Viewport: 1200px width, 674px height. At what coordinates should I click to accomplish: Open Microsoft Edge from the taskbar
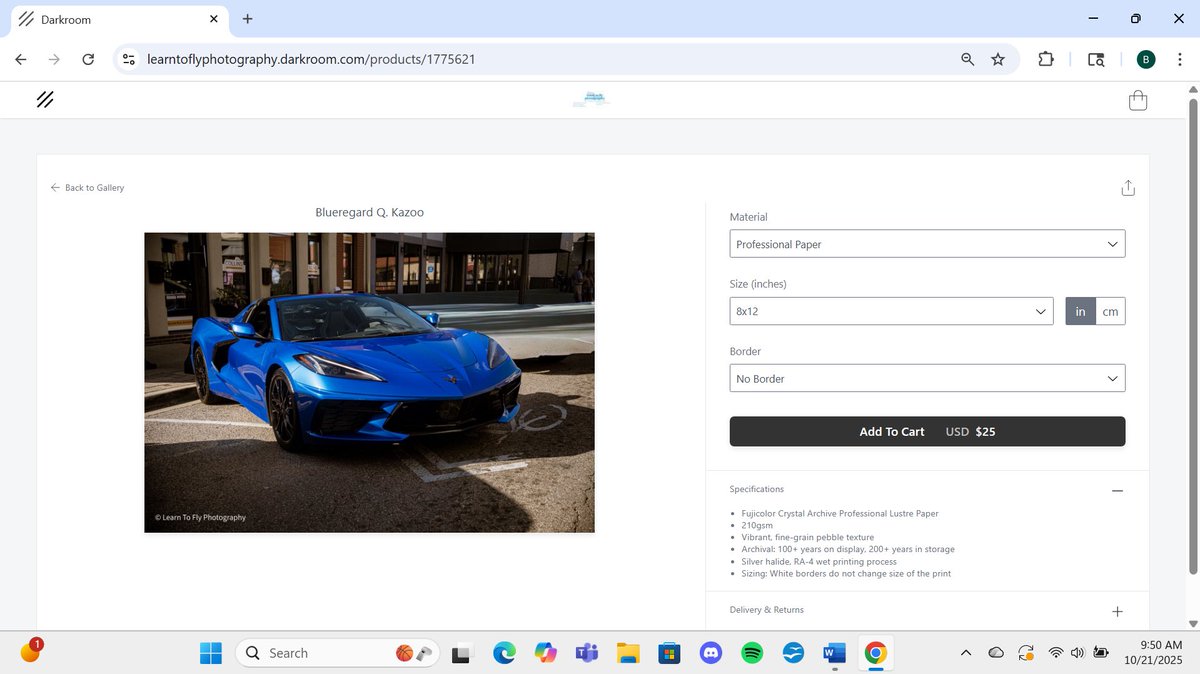click(504, 653)
